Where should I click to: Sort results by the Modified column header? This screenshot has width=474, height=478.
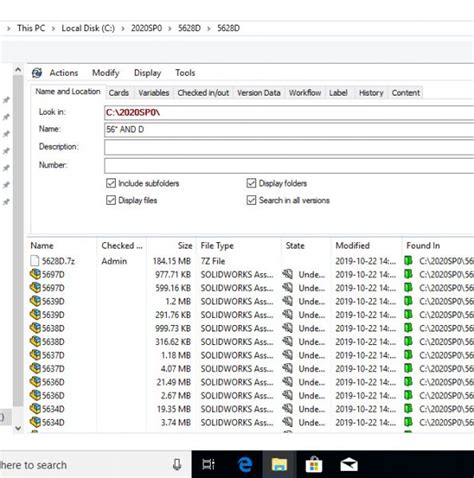coord(366,246)
